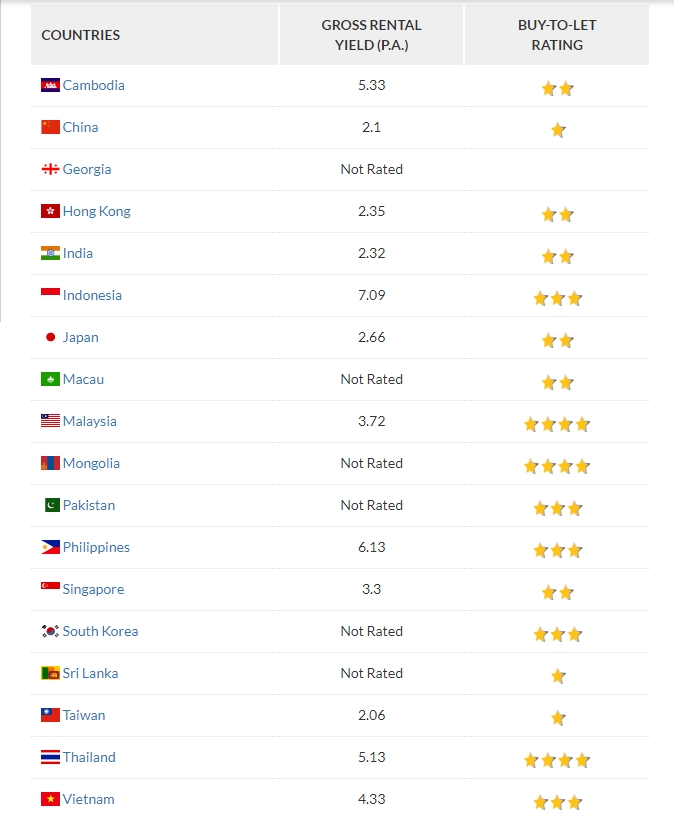The height and width of the screenshot is (820, 674).
Task: Sort by Countries column header
Action: 81,35
